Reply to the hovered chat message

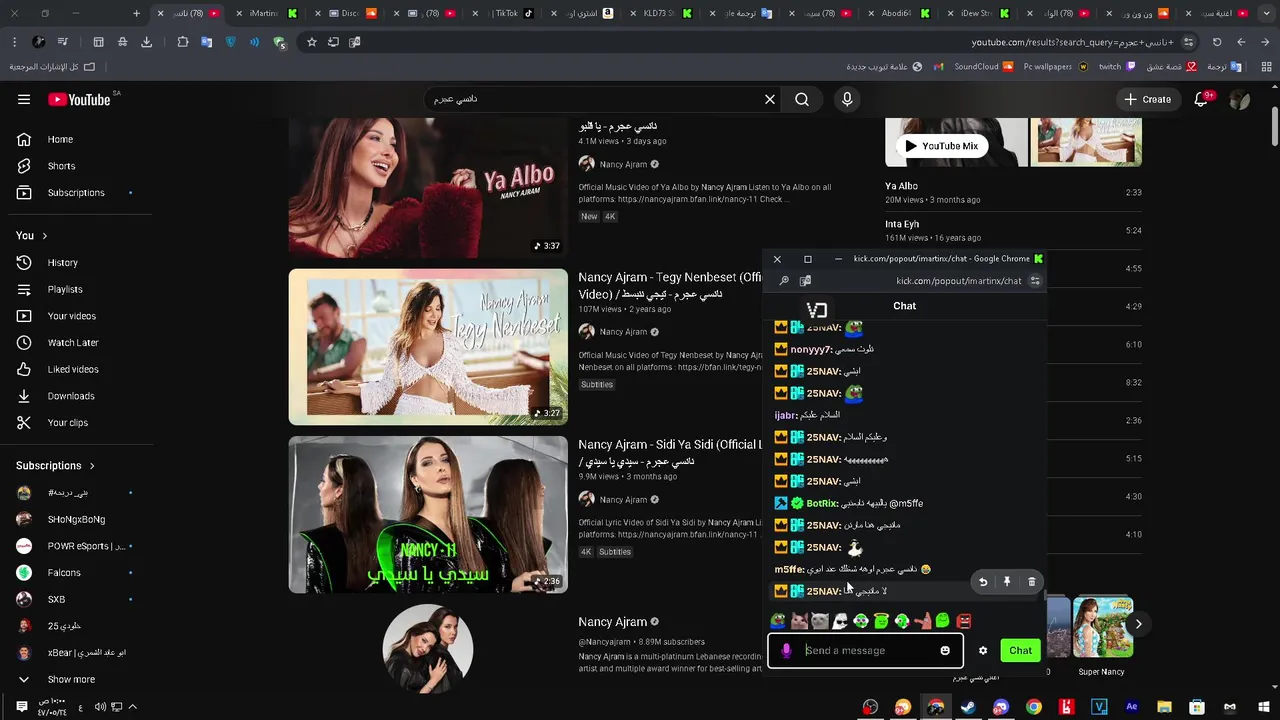tap(983, 582)
